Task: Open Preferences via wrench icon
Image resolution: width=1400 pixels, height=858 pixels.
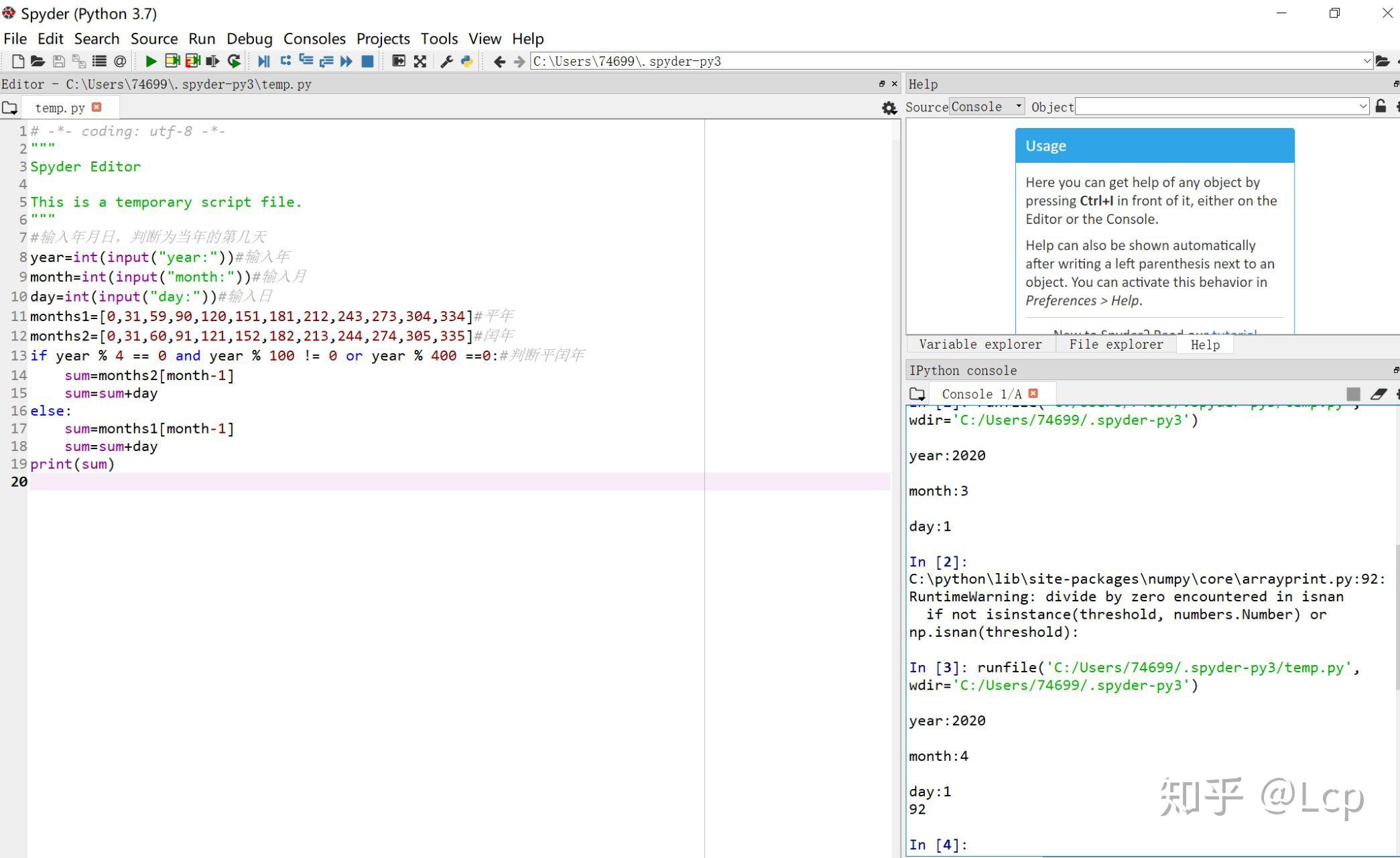Action: coord(446,62)
